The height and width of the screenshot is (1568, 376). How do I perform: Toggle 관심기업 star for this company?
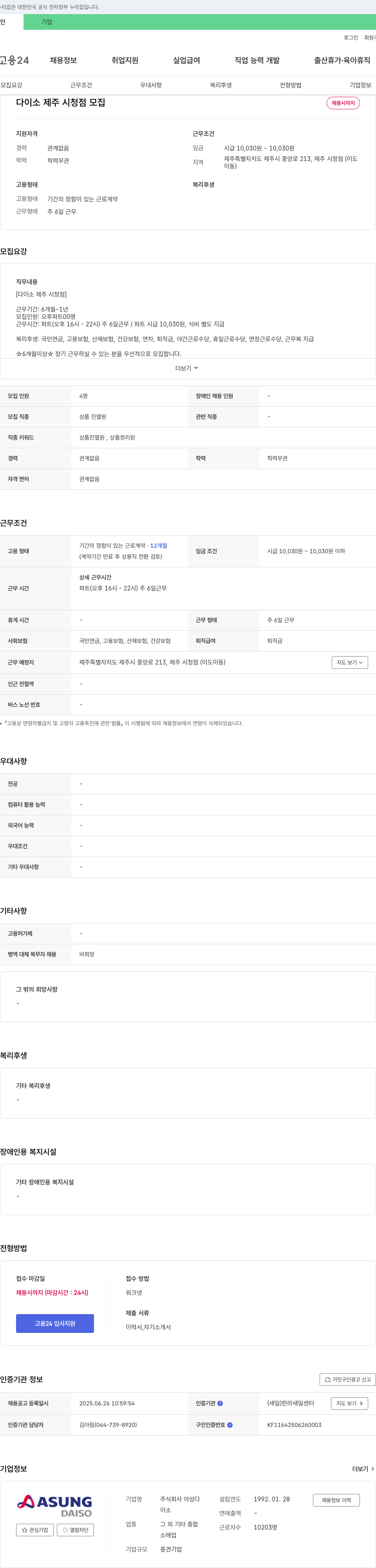[35, 1530]
